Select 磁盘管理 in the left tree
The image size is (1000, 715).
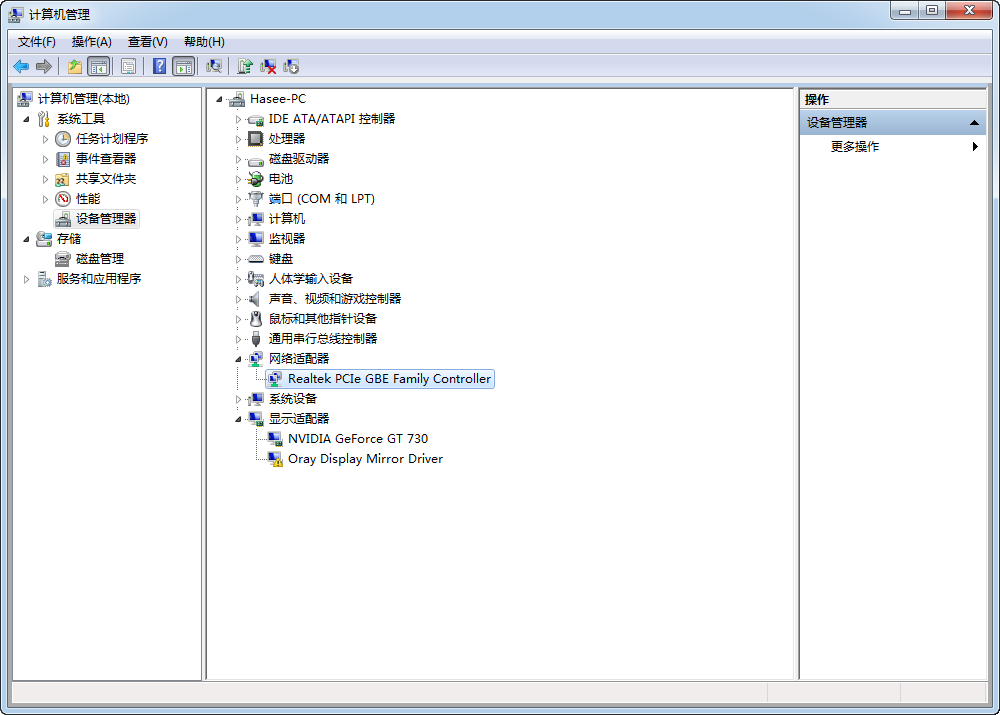coord(100,259)
